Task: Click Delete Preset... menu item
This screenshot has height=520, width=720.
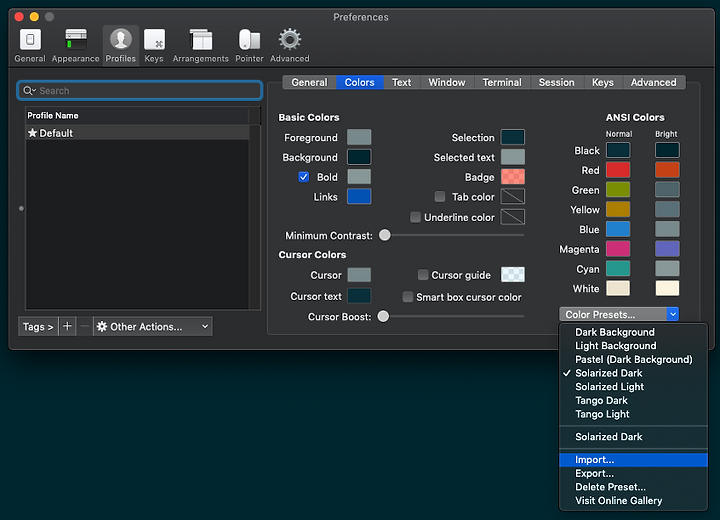Action: [x=633, y=487]
